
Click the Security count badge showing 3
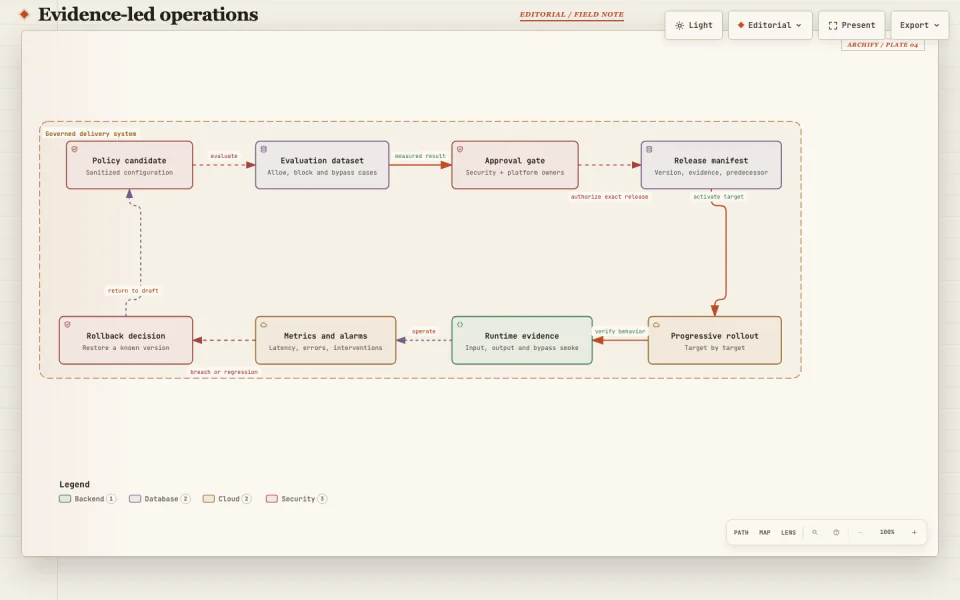tap(323, 499)
